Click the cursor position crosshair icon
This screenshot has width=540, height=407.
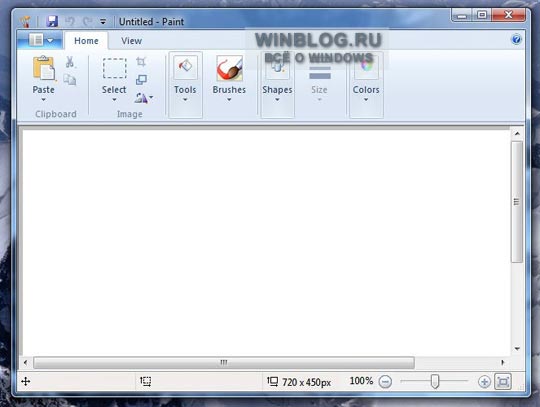26,382
